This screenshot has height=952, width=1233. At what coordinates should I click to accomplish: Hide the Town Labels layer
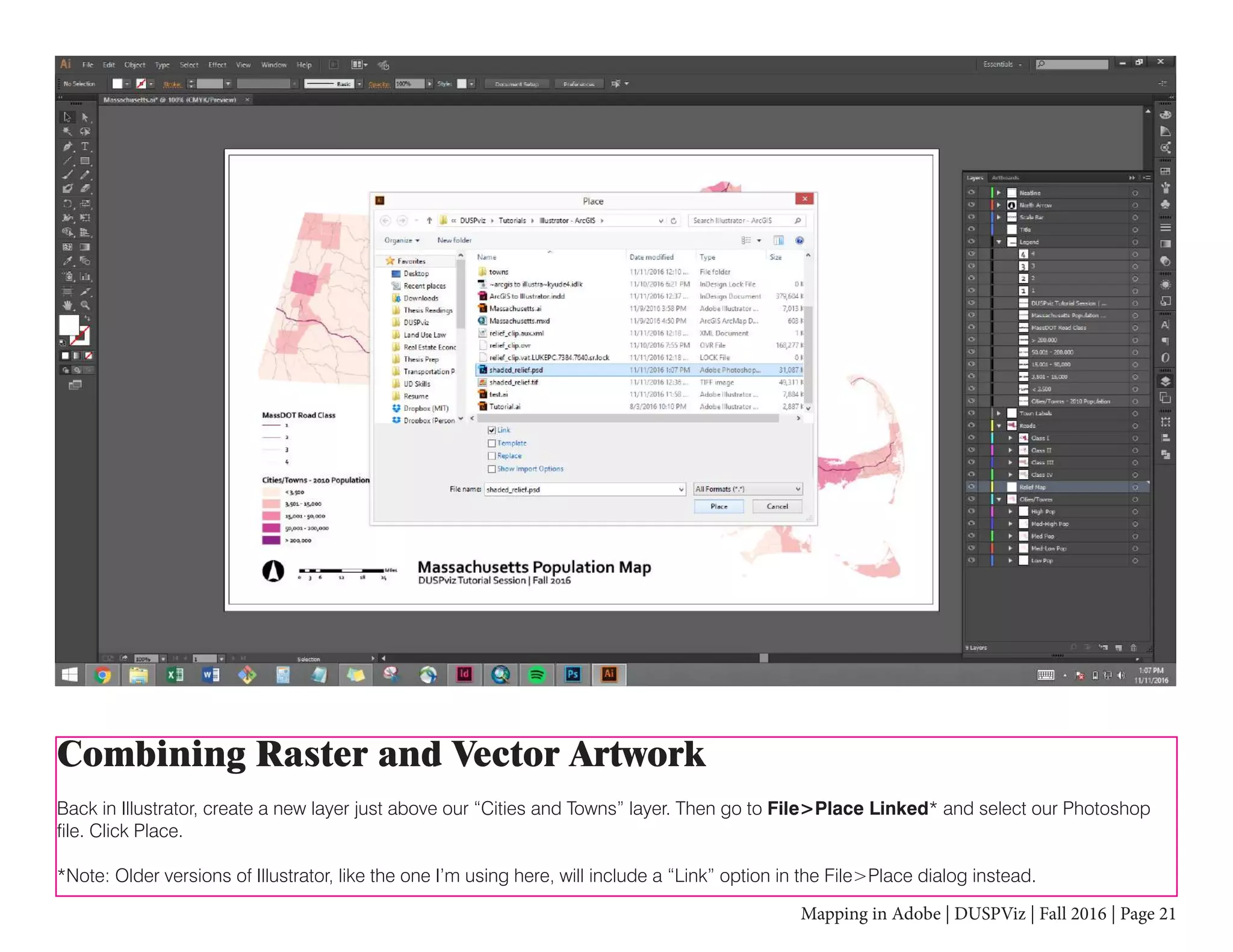point(971,413)
